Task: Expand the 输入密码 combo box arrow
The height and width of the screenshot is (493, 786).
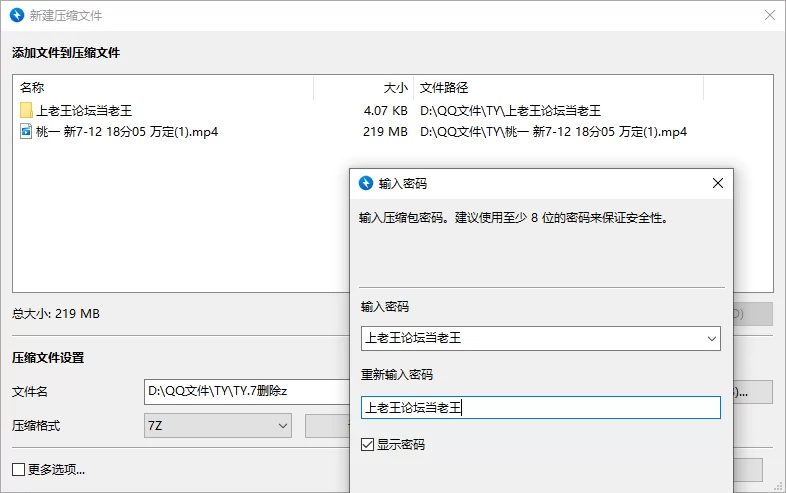Action: pyautogui.click(x=711, y=339)
